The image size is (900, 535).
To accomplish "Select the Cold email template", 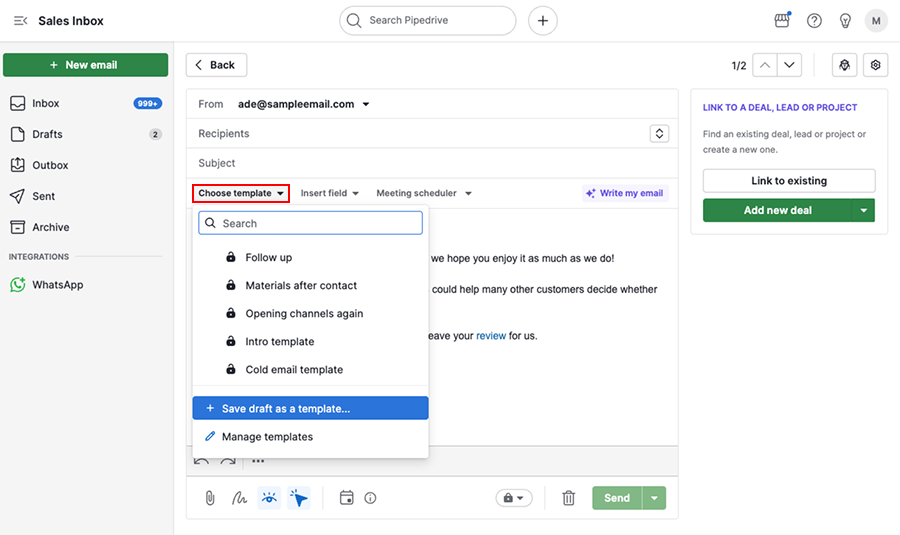I will [311, 370].
